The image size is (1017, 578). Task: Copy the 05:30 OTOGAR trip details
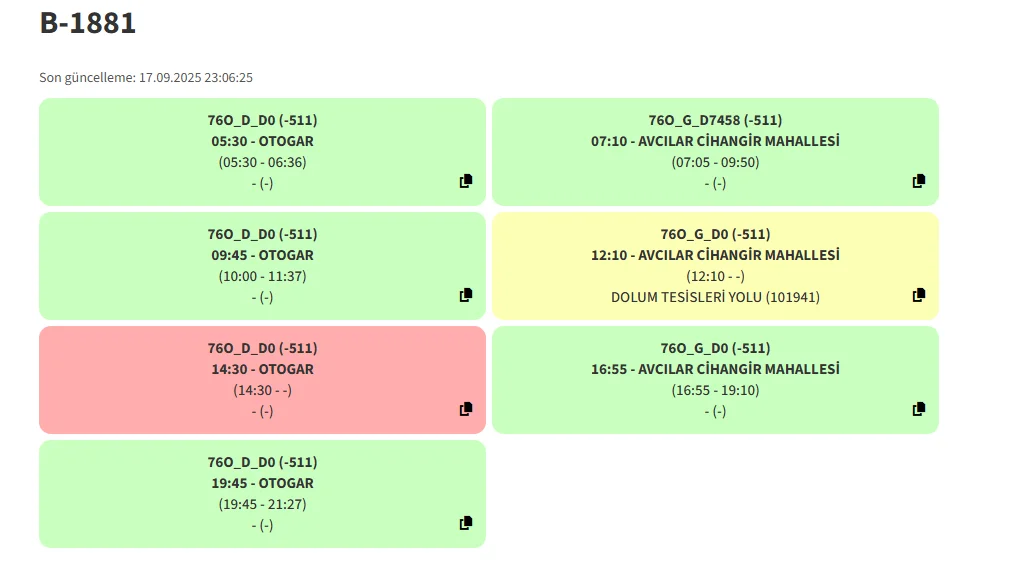tap(466, 181)
